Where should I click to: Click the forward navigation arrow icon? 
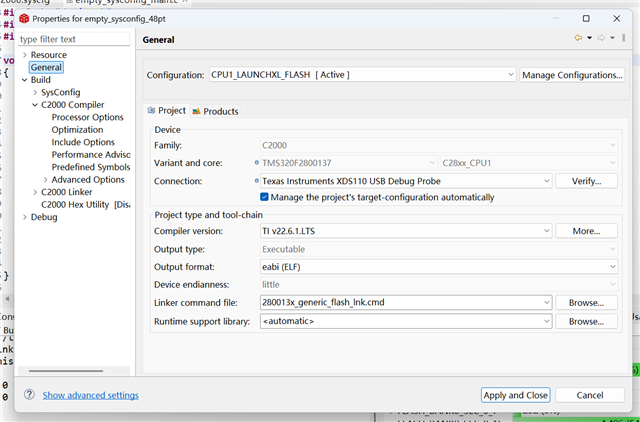602,39
